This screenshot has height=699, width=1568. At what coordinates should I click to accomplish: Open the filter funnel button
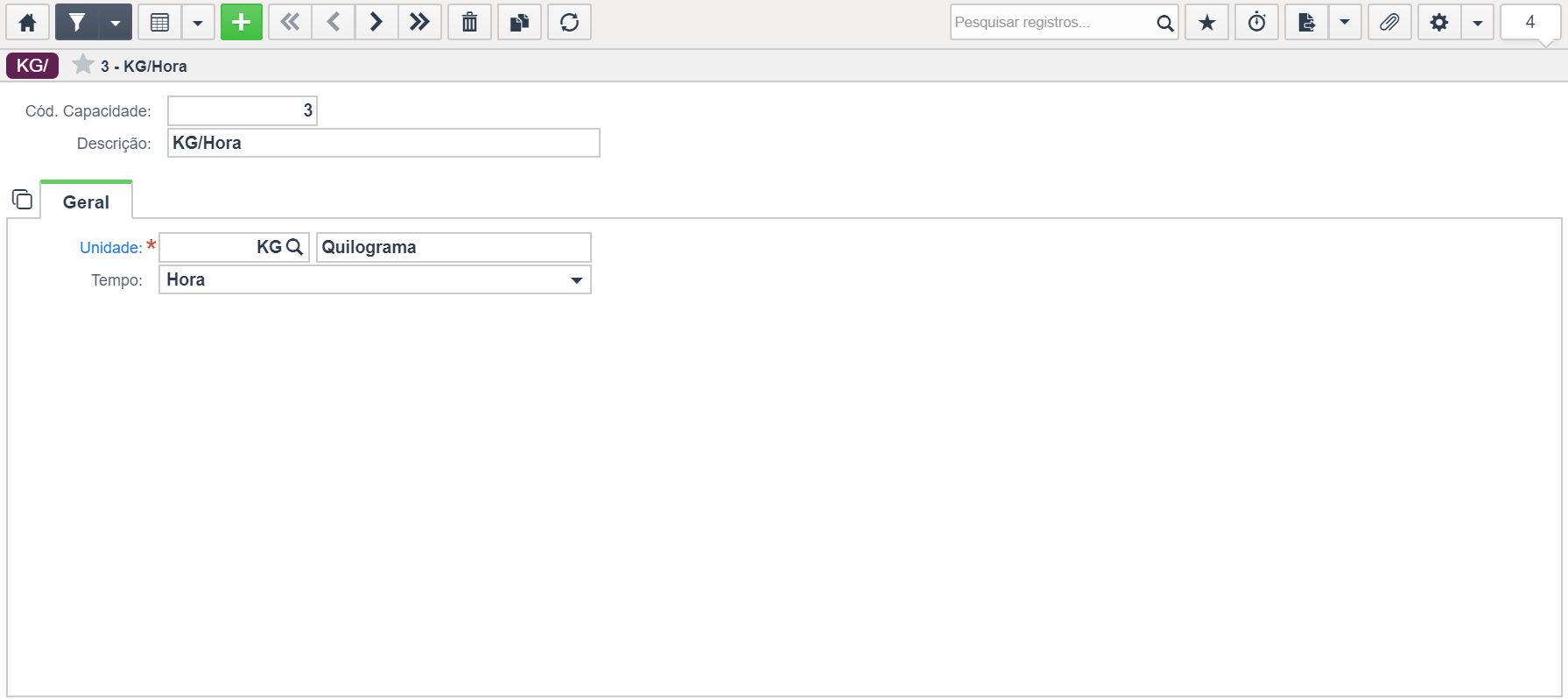point(77,23)
